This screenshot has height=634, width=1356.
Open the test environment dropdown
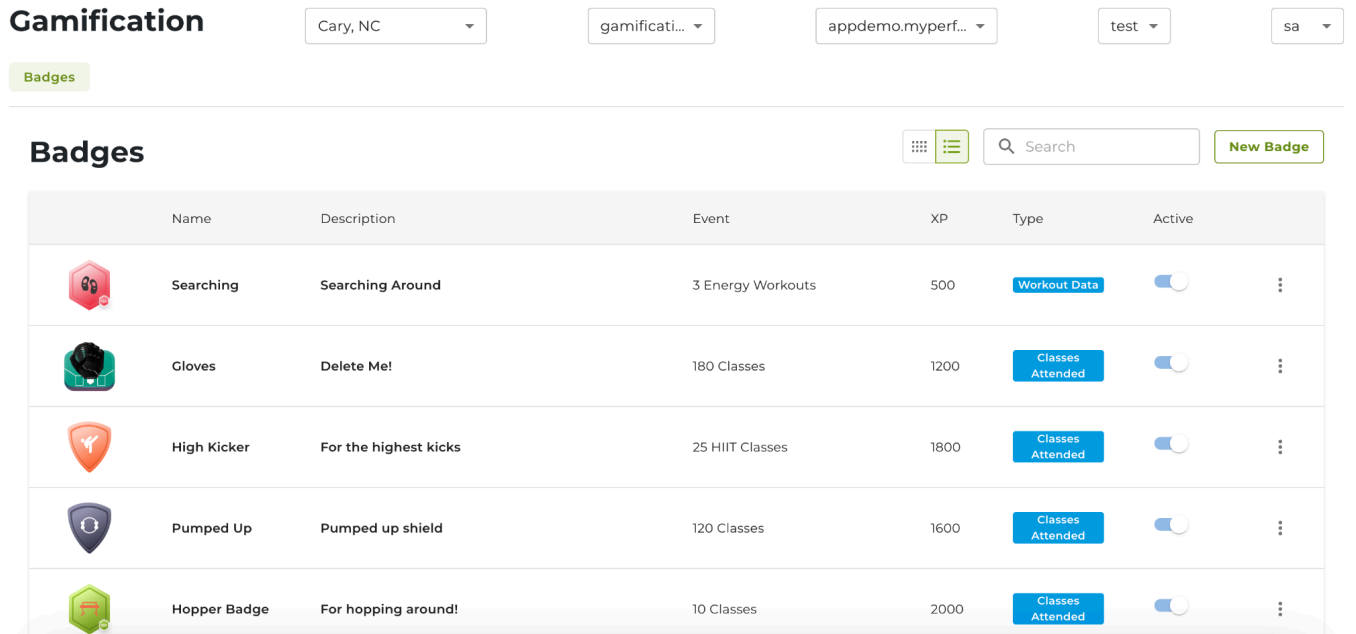coord(1133,26)
